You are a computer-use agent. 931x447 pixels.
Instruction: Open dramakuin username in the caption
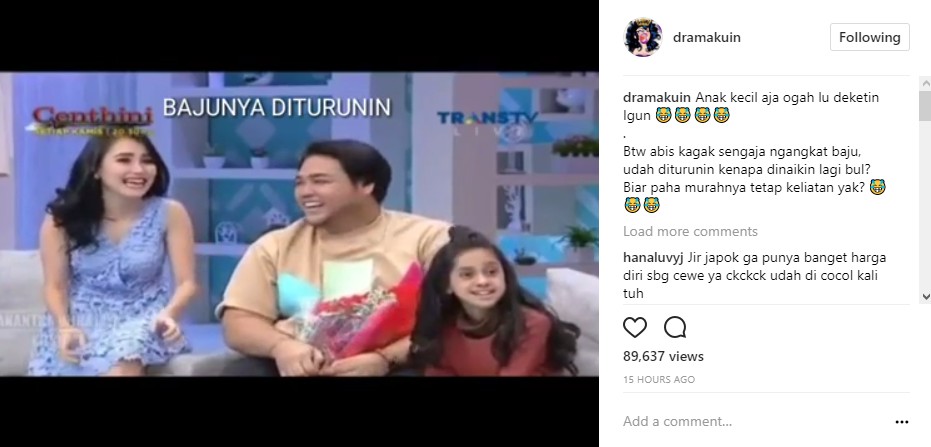[657, 97]
